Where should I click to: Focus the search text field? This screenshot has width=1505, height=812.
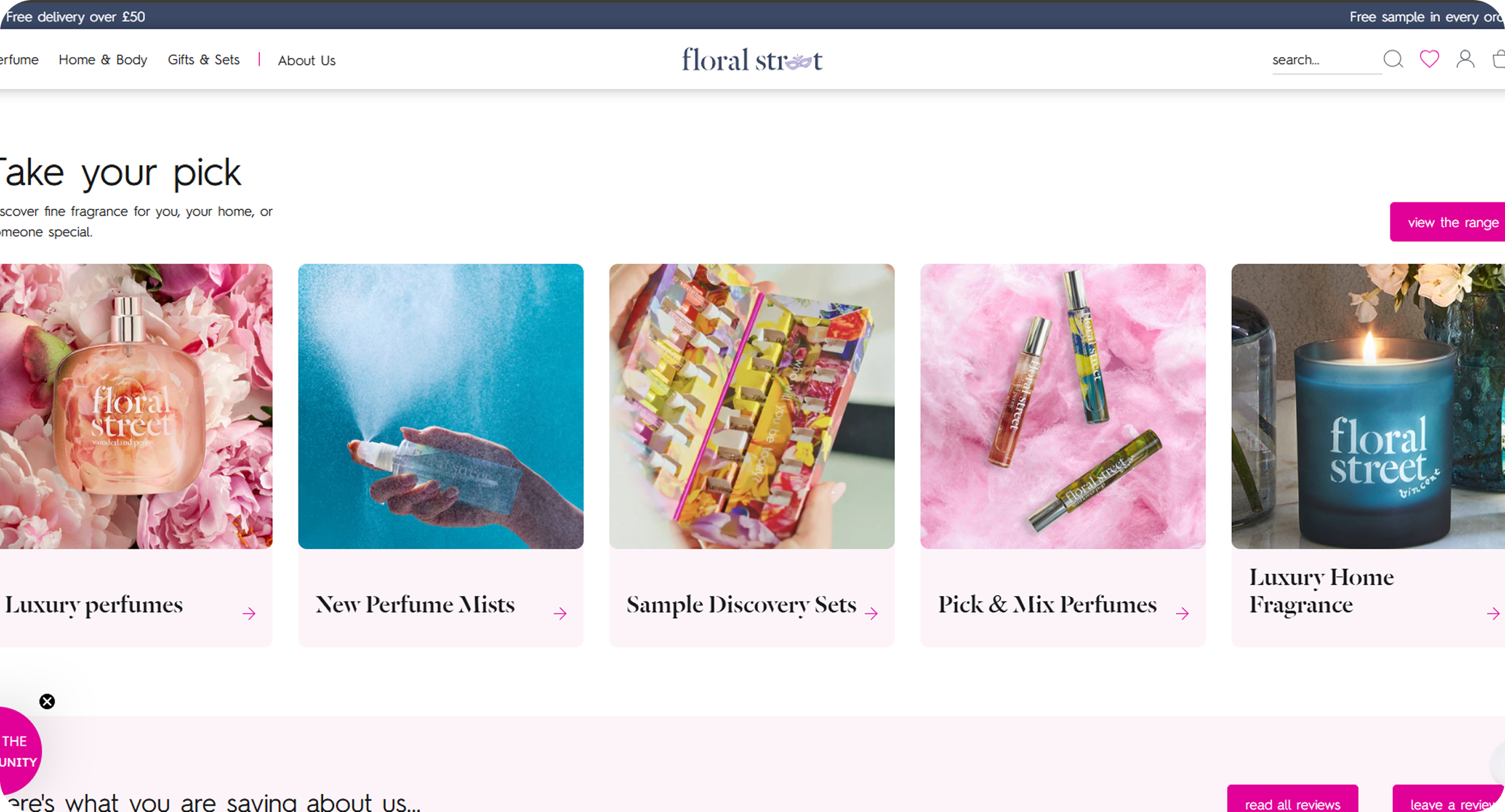point(1326,60)
